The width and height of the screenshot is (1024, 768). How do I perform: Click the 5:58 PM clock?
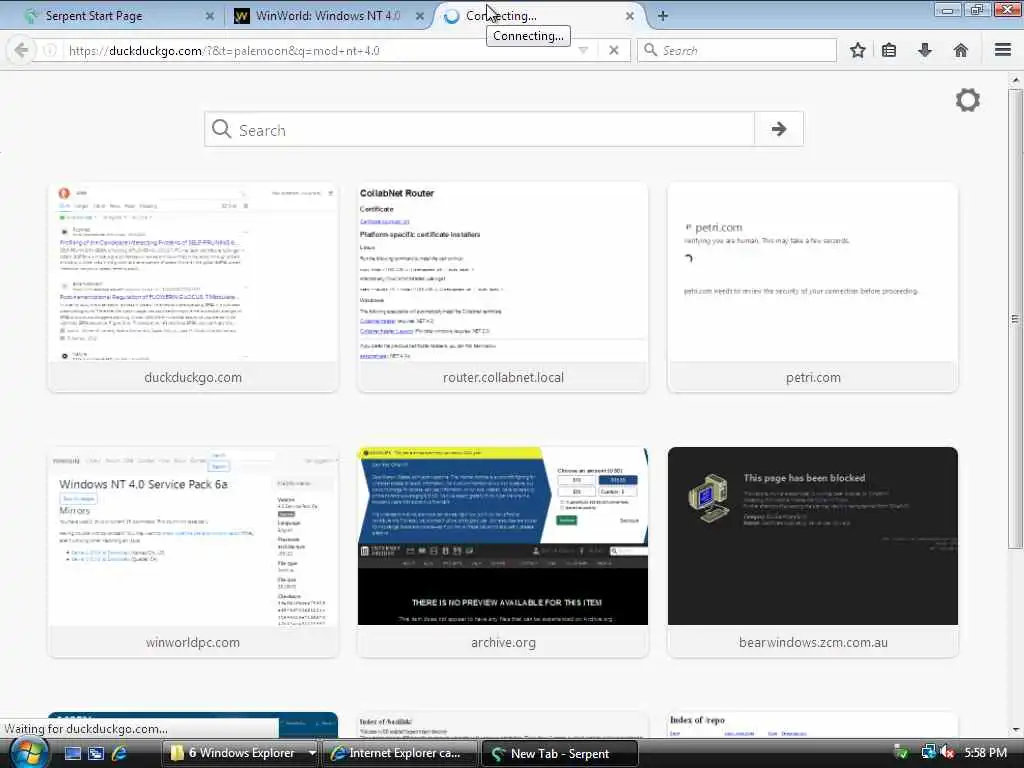coord(985,752)
